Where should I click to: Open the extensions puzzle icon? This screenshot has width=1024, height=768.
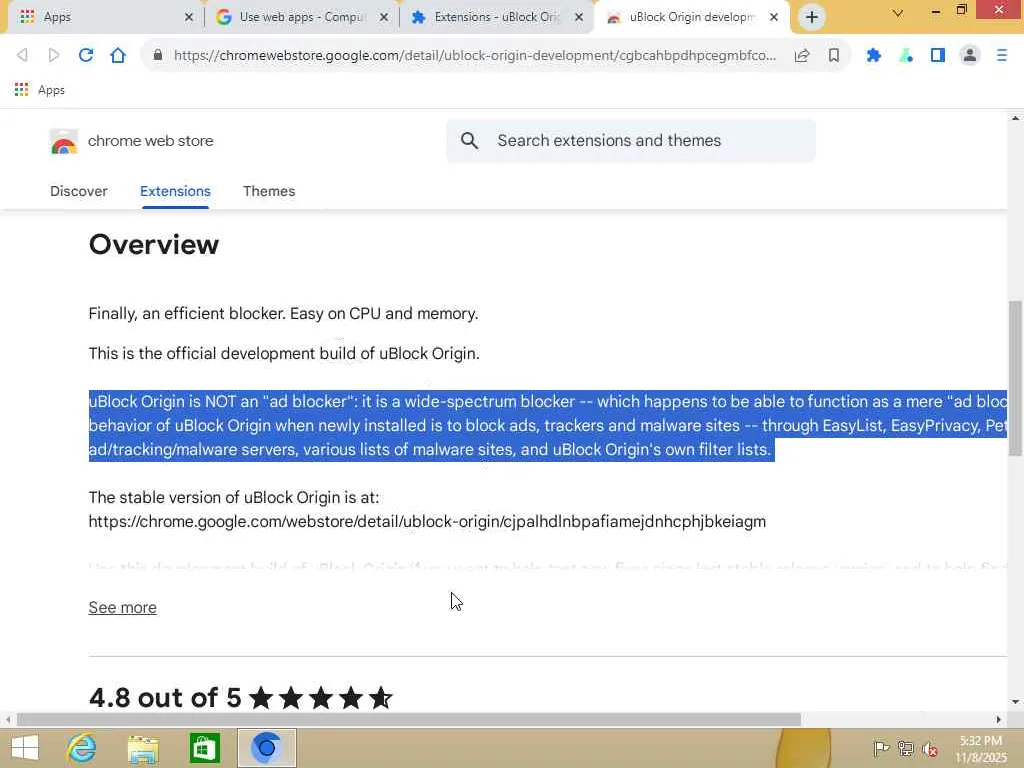tap(874, 56)
